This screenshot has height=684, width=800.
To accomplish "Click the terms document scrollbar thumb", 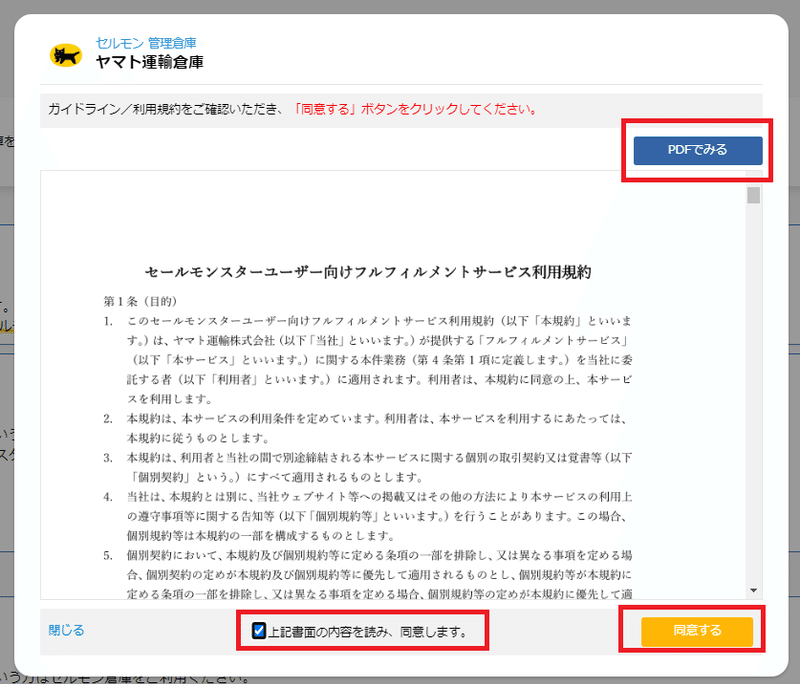I will [x=754, y=195].
